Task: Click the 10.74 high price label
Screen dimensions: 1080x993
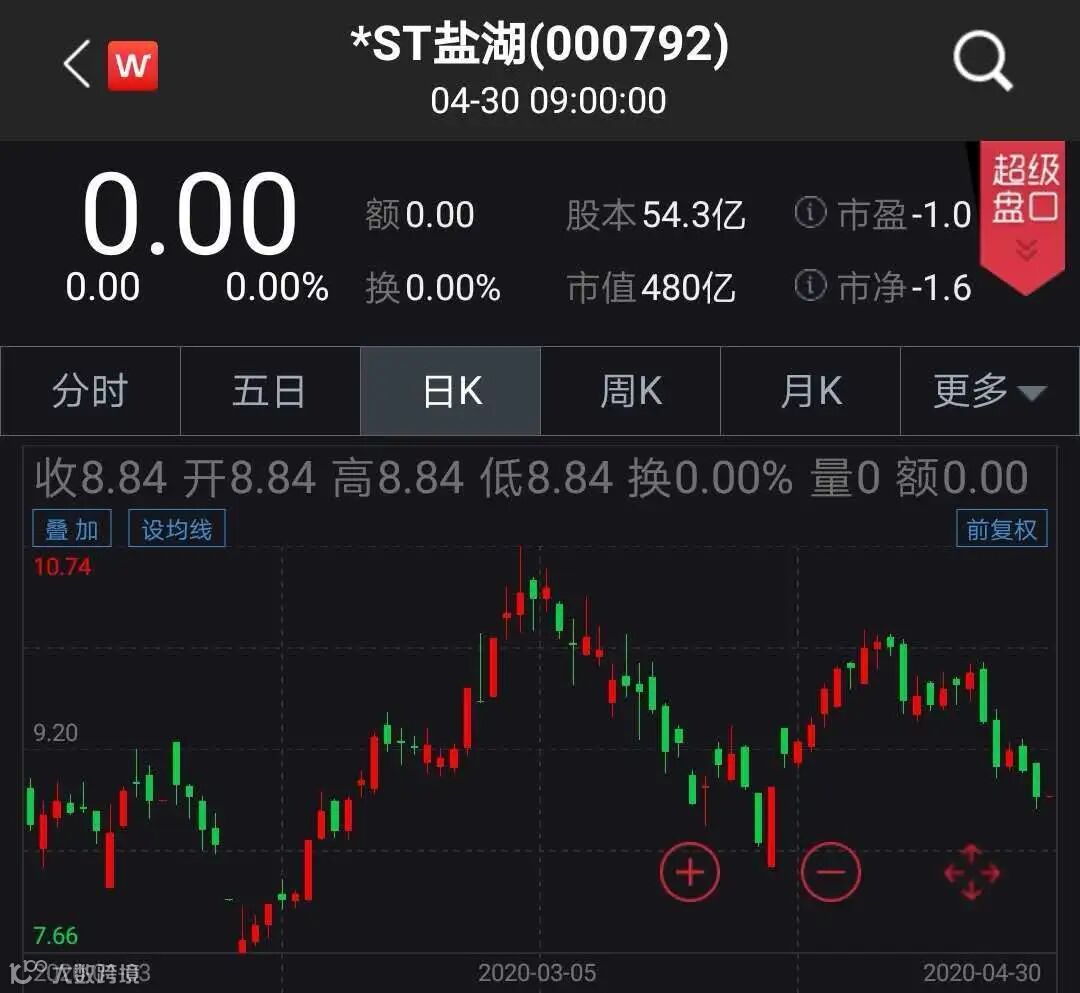Action: pyautogui.click(x=63, y=567)
